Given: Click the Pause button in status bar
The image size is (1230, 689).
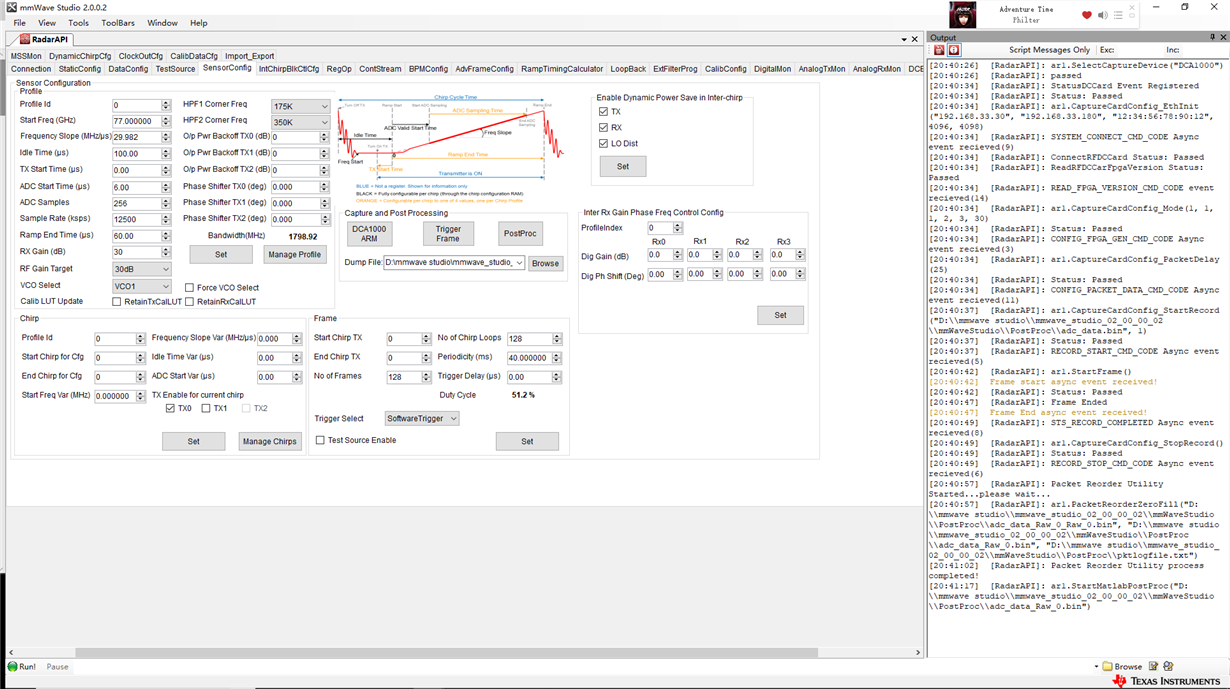Looking at the screenshot, I should [57, 667].
